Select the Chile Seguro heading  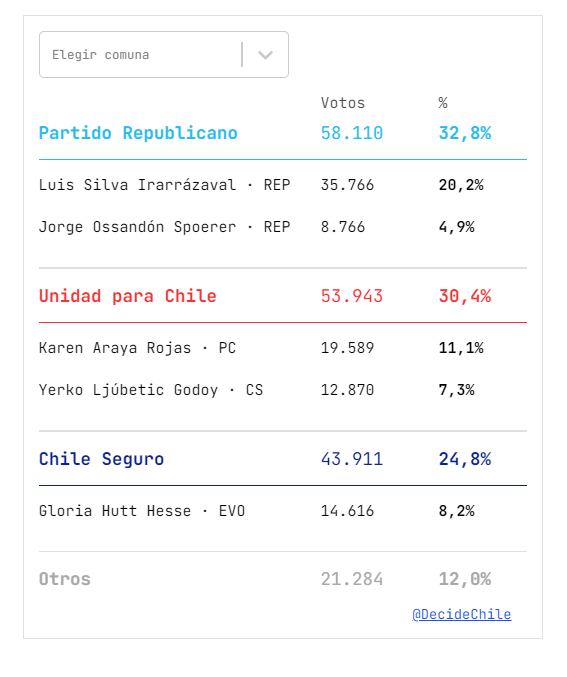101,459
